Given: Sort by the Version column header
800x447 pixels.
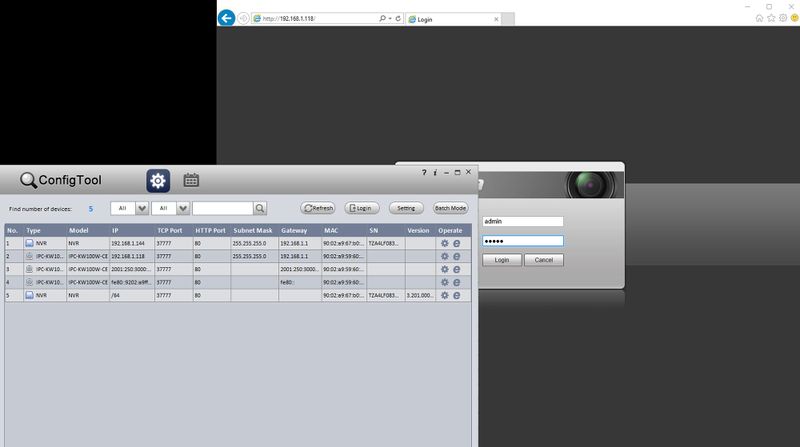Looking at the screenshot, I should 420,231.
